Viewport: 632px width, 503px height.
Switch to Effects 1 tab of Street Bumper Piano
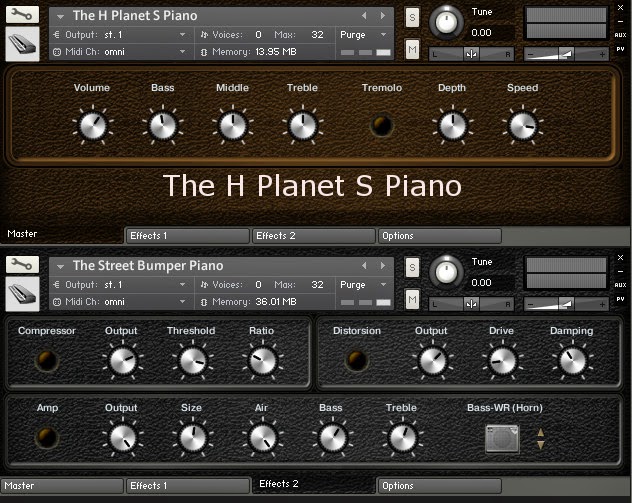click(x=187, y=486)
